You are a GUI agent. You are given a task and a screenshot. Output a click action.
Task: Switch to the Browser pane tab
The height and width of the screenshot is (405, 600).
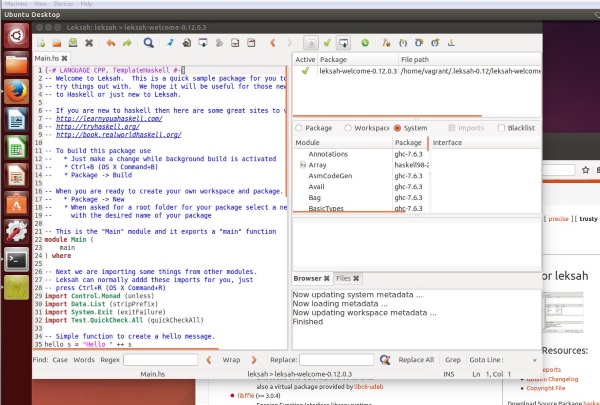(x=308, y=278)
